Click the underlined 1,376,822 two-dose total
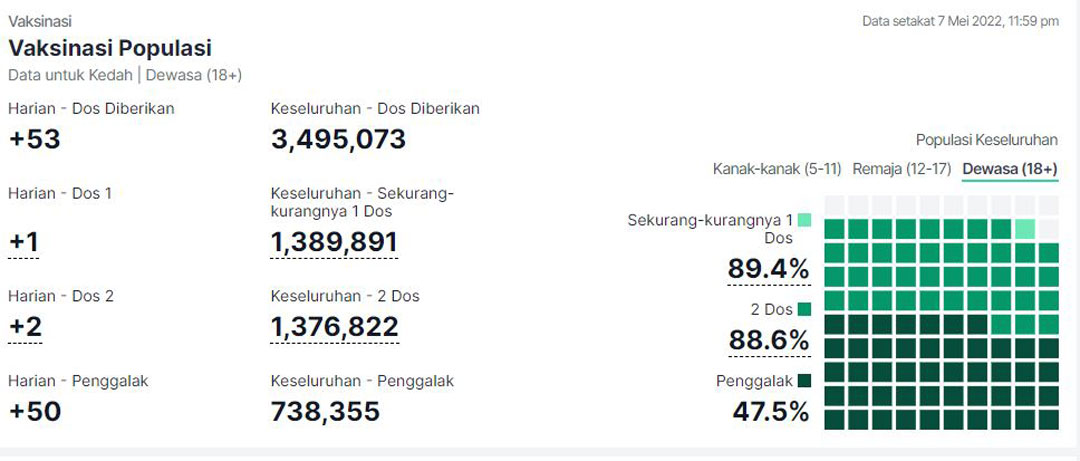The width and height of the screenshot is (1080, 461). coord(334,327)
